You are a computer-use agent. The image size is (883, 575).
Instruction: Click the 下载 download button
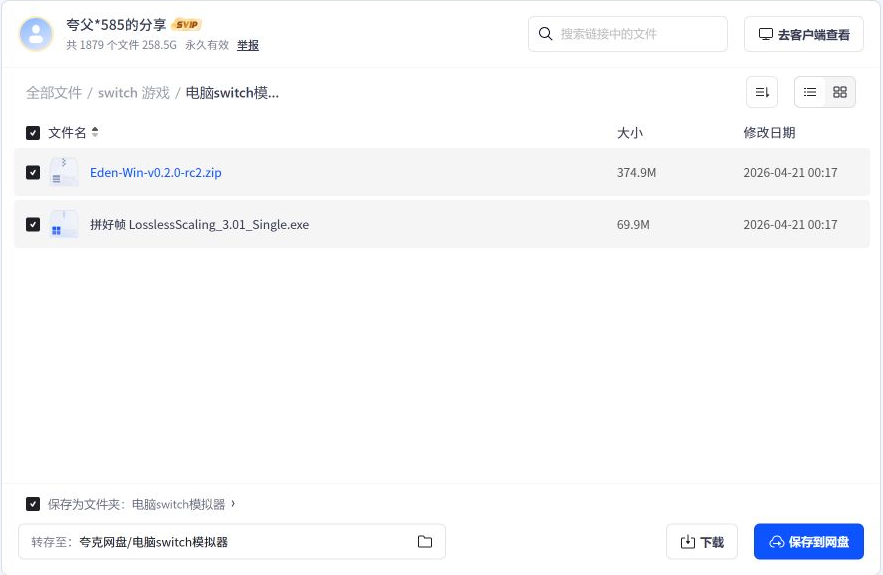(x=702, y=542)
